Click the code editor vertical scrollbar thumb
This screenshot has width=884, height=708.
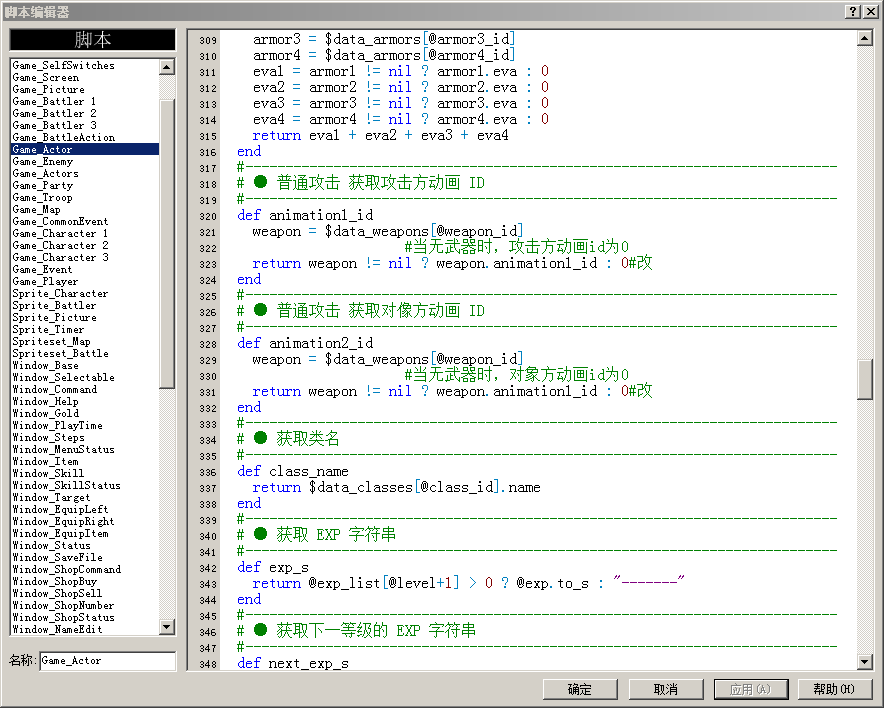click(864, 379)
